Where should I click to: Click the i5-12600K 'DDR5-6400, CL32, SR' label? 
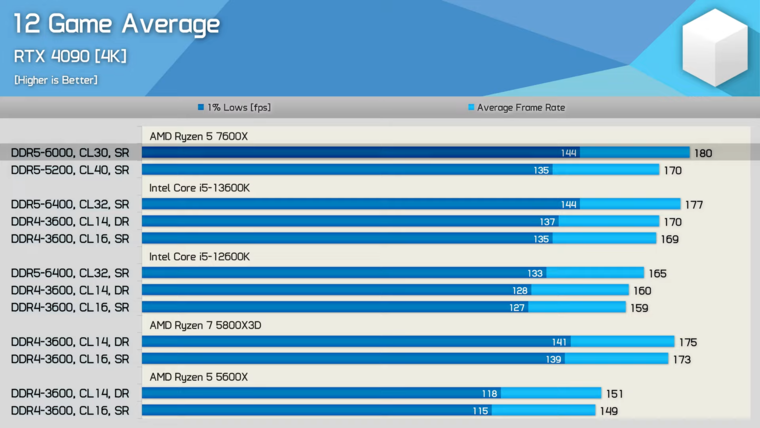[x=70, y=273]
